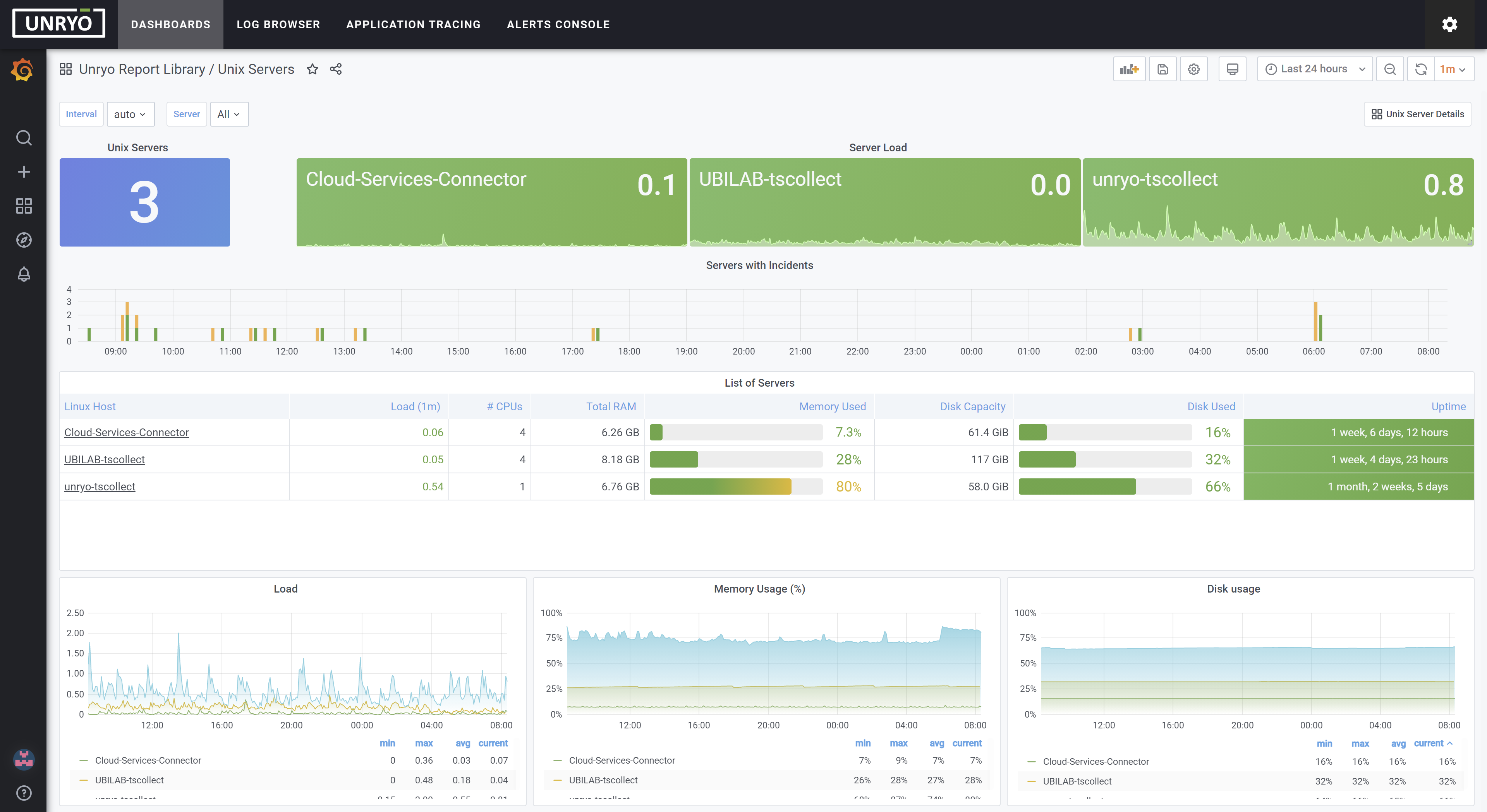Open the sidebar Dashboards grid icon

tap(24, 206)
